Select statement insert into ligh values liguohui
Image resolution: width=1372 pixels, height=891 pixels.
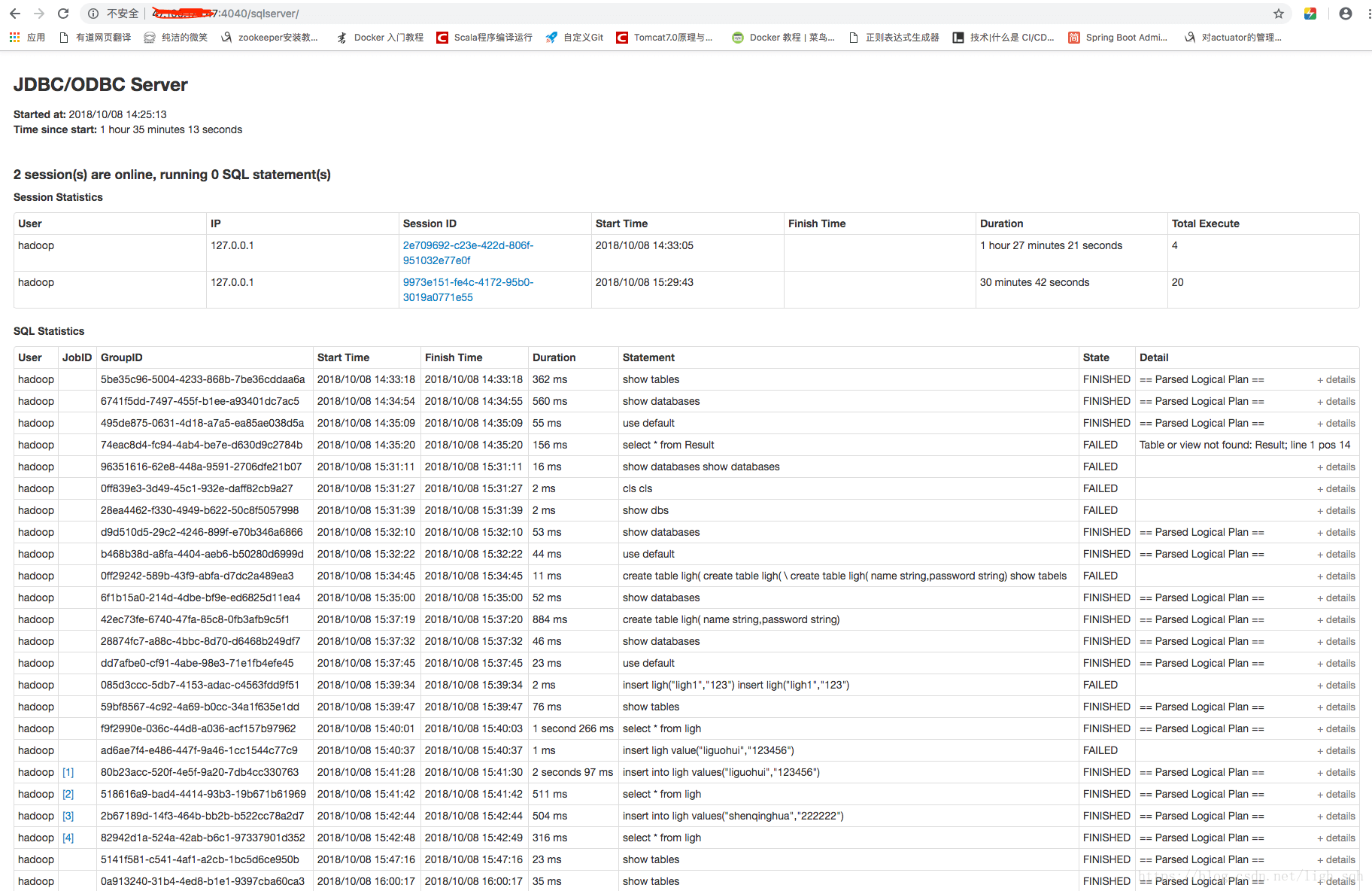(721, 772)
